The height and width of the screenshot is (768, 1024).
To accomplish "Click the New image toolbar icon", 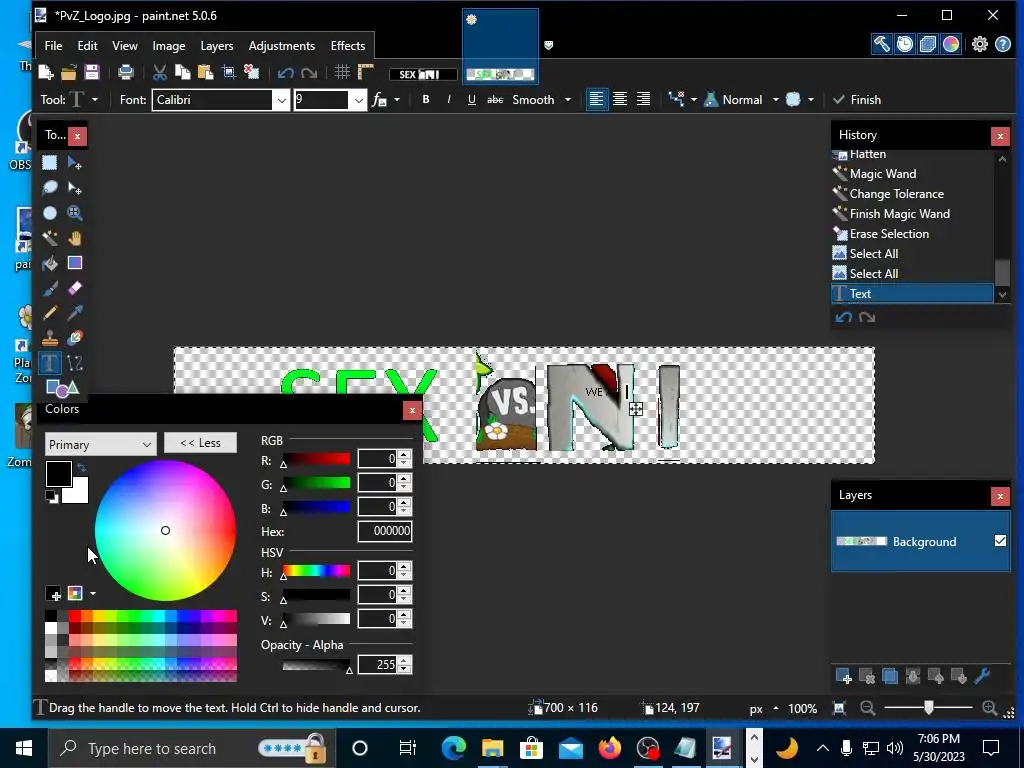I will (x=46, y=72).
